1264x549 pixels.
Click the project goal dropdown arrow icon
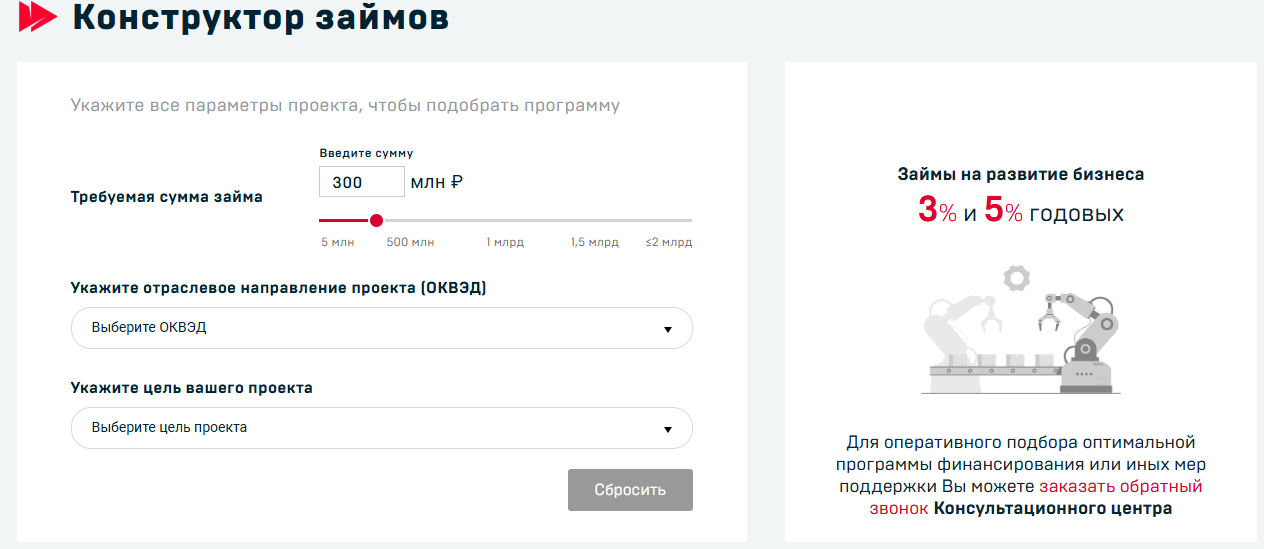[x=668, y=429]
